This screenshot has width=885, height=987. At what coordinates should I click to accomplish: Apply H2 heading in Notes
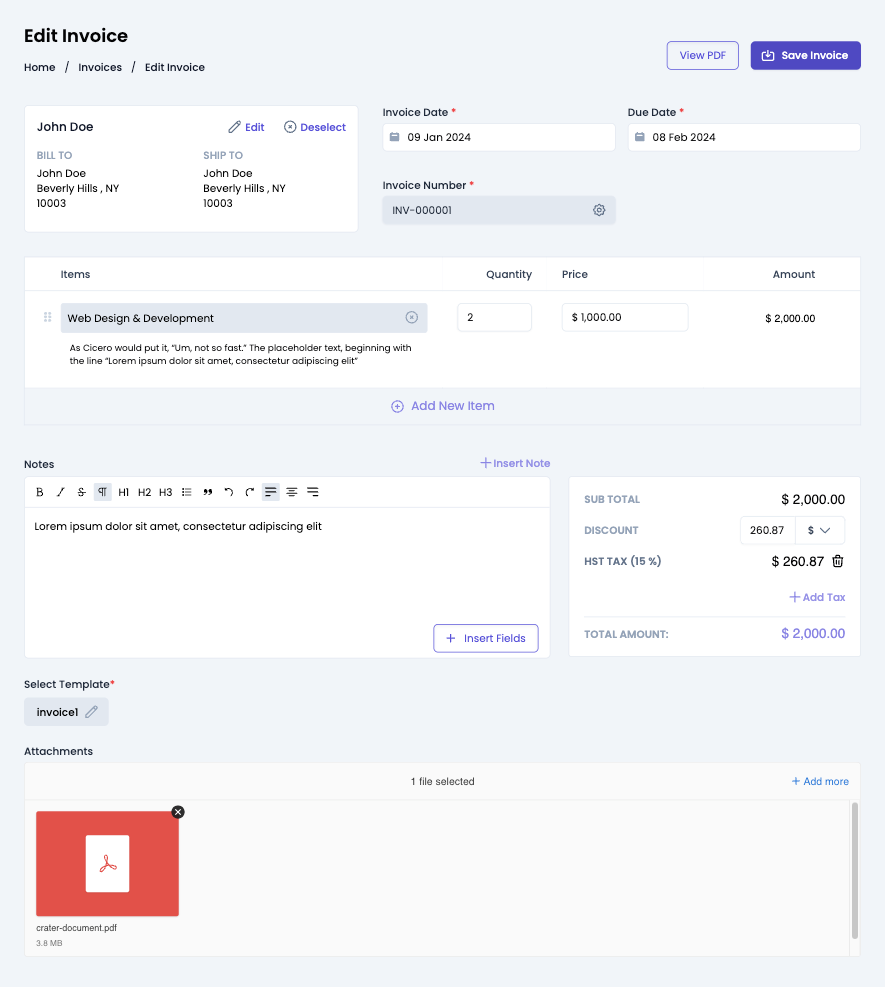144,492
